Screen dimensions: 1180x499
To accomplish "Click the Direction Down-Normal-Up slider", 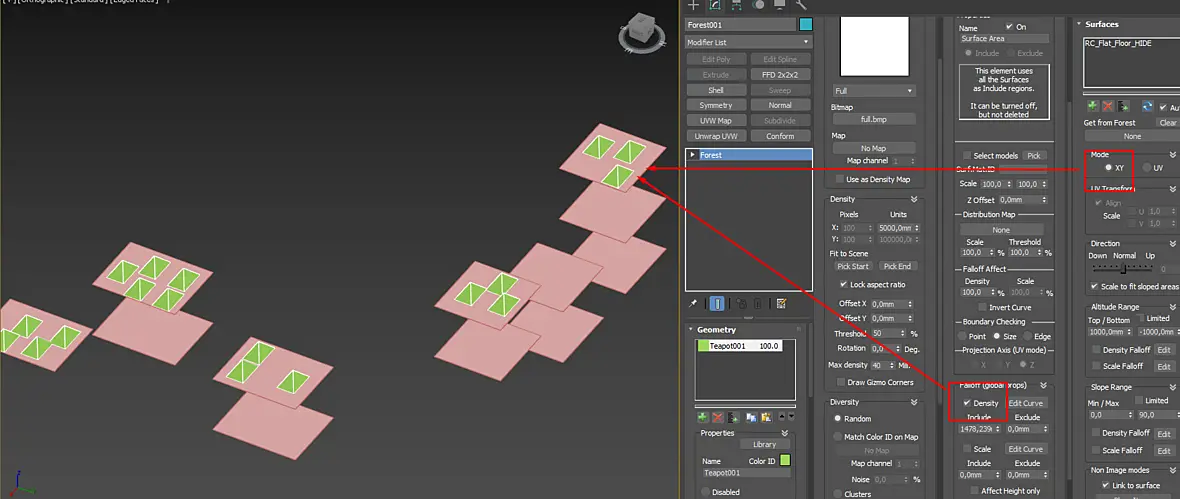I will click(1121, 269).
